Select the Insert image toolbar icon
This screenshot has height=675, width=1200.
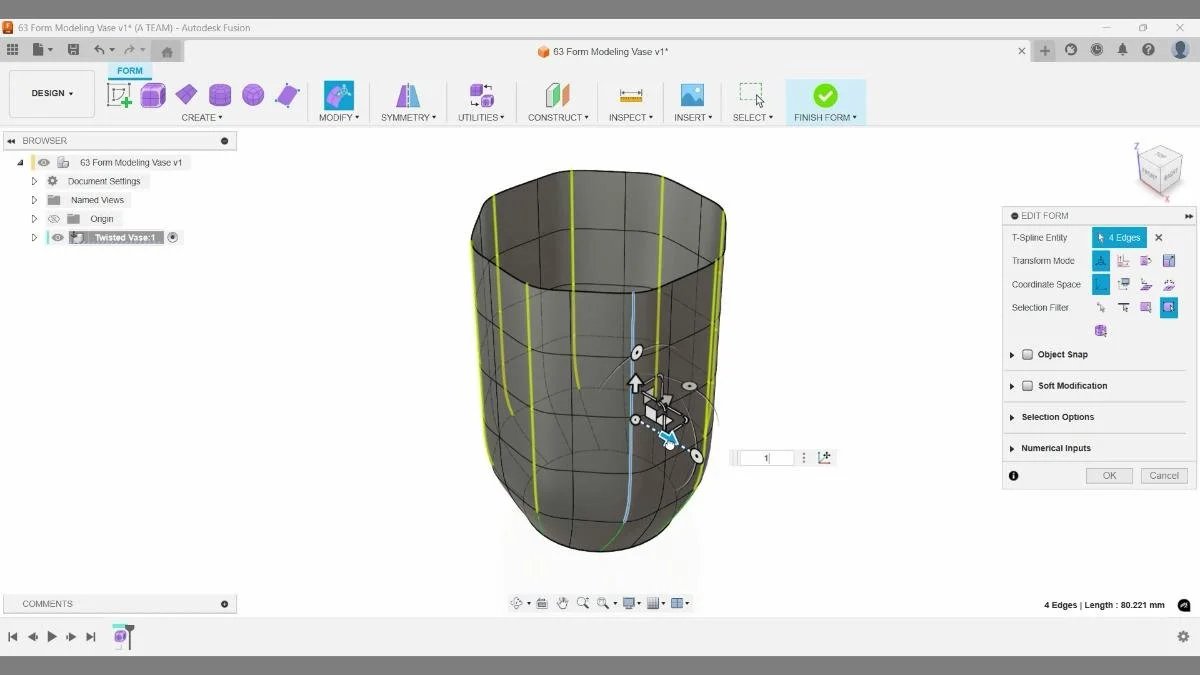point(692,95)
